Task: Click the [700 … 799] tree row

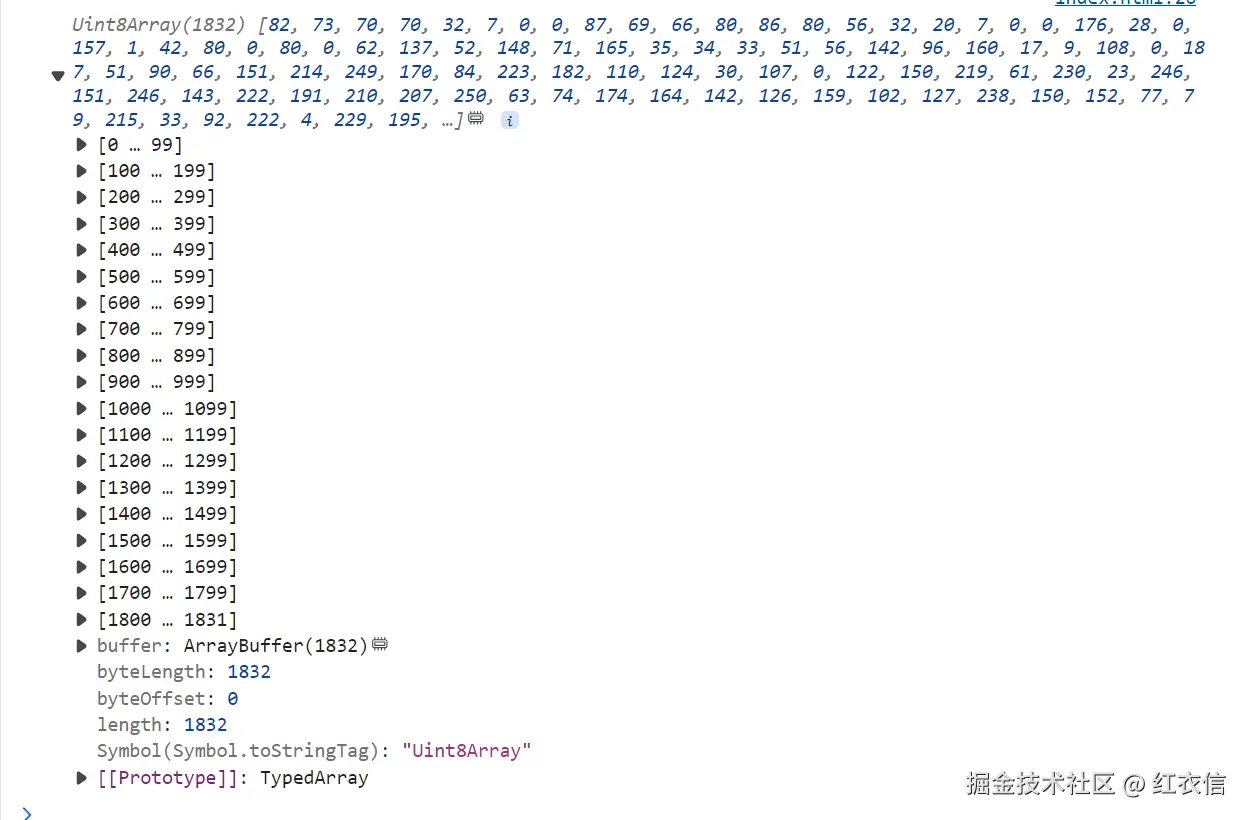Action: (157, 329)
